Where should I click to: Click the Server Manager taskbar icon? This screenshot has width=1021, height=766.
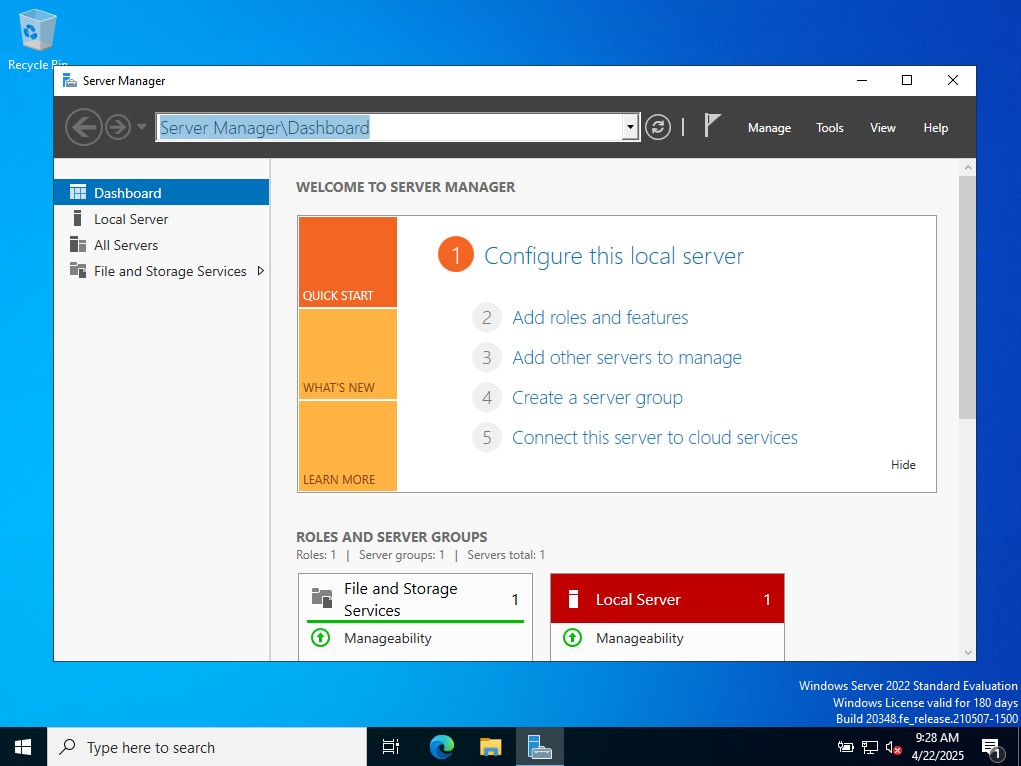(540, 746)
